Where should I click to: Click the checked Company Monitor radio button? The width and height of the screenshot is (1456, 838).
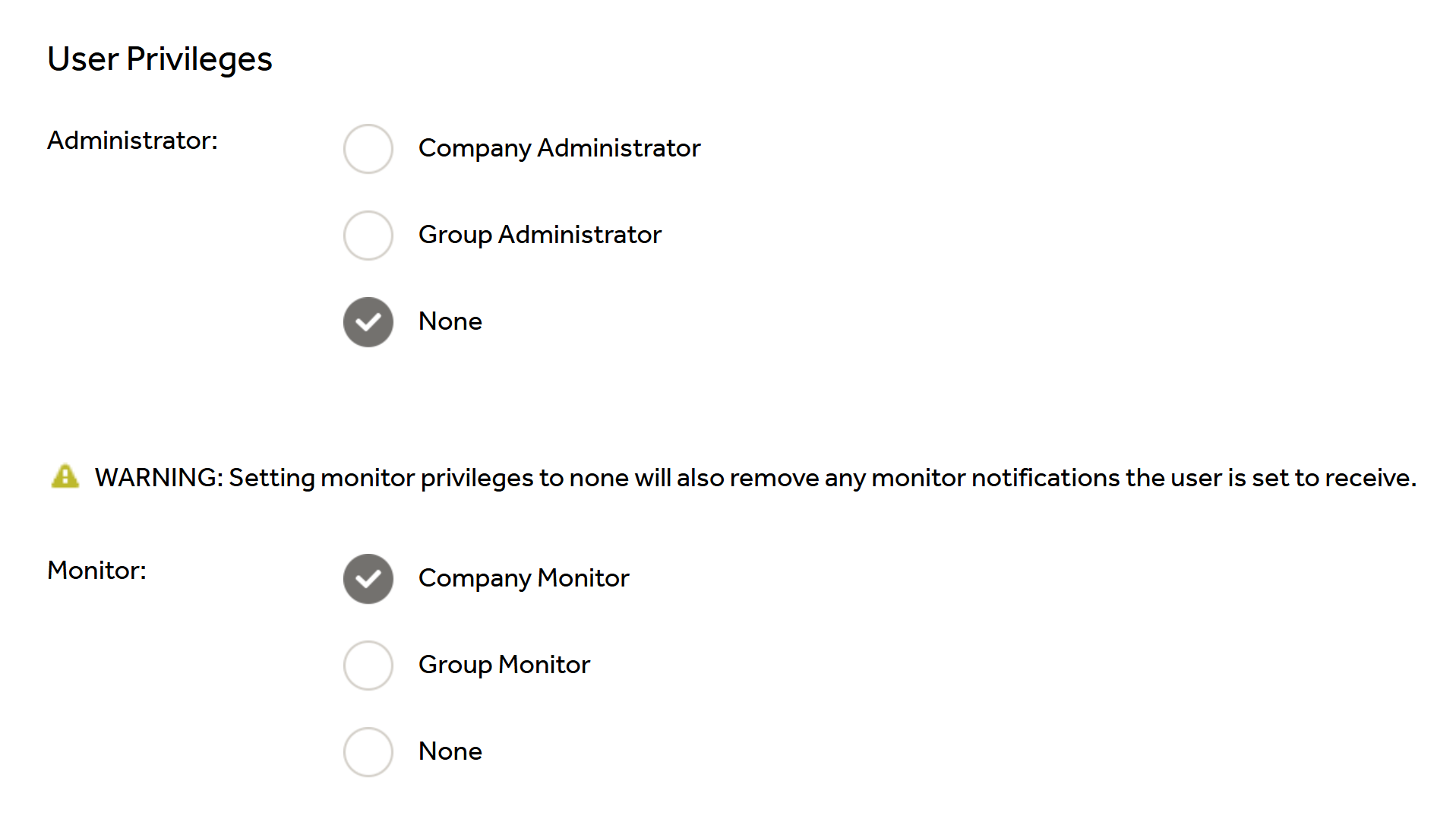tap(368, 579)
